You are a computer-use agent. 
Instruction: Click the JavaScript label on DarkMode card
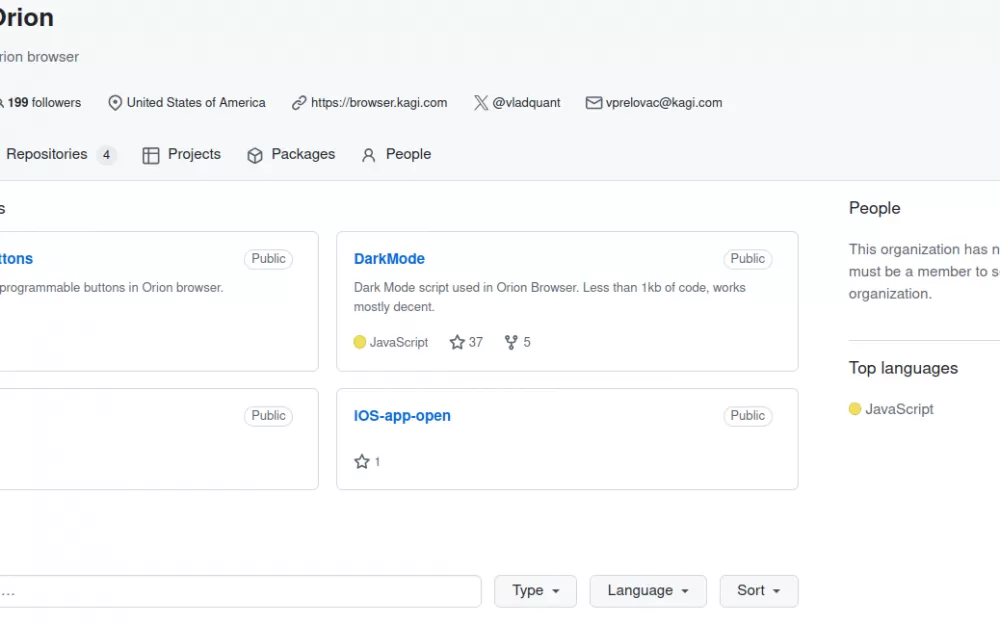399,342
